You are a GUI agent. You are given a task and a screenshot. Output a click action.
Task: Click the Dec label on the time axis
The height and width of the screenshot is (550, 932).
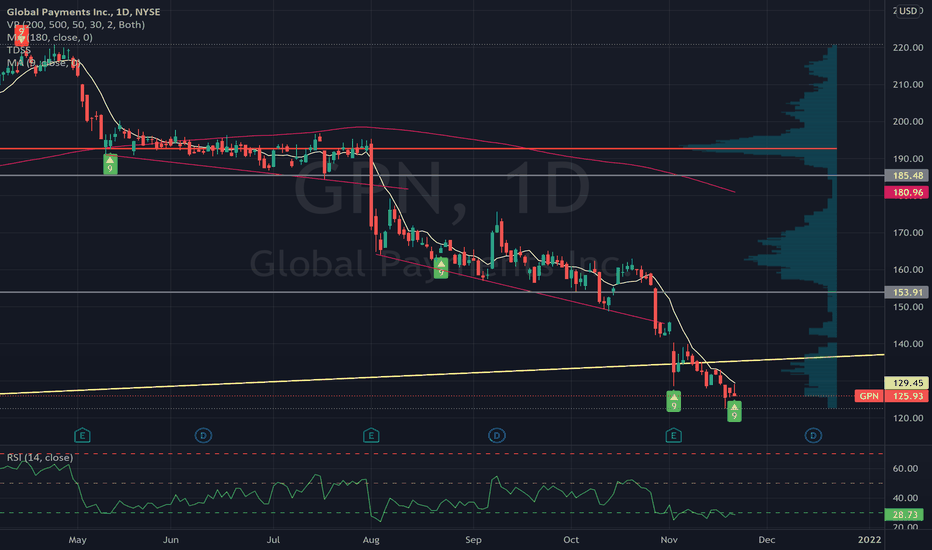tap(767, 540)
